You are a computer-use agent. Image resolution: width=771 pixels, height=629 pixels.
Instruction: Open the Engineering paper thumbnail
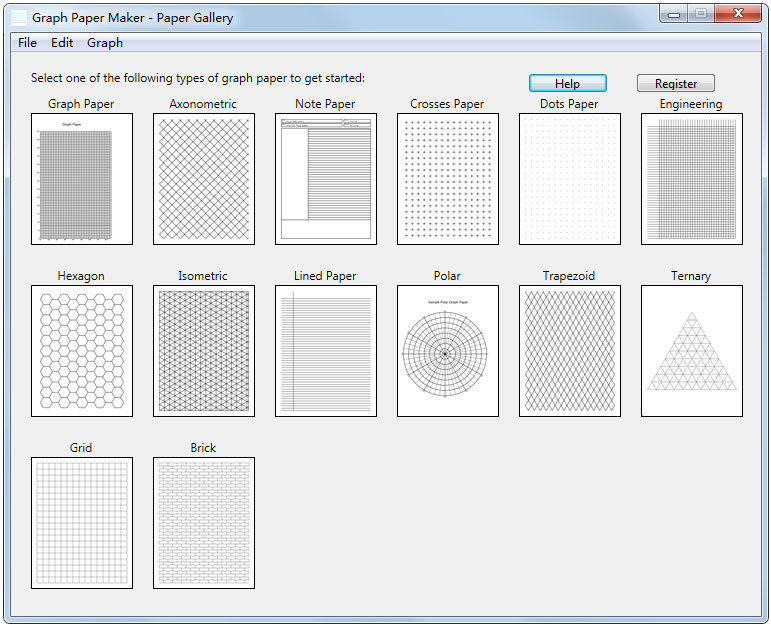pyautogui.click(x=691, y=179)
